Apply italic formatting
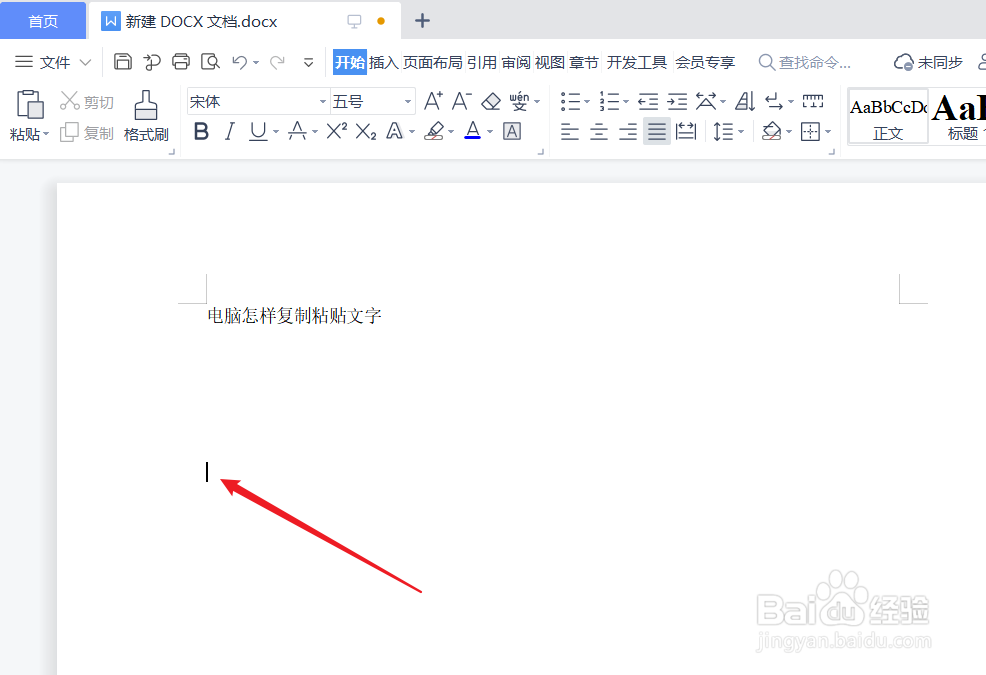Viewport: 986px width, 675px height. (x=229, y=131)
